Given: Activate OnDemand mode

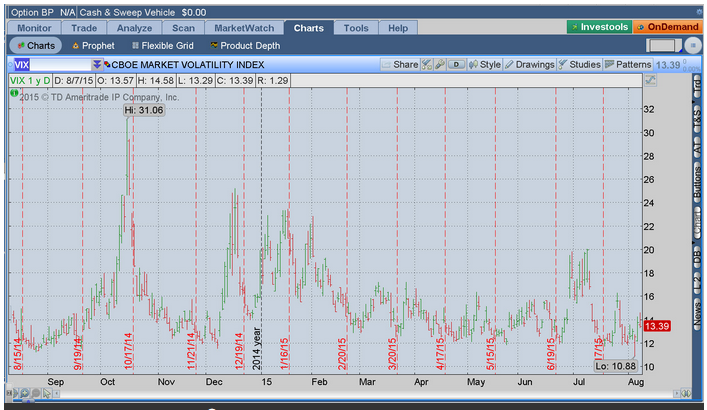Looking at the screenshot, I should (x=668, y=27).
